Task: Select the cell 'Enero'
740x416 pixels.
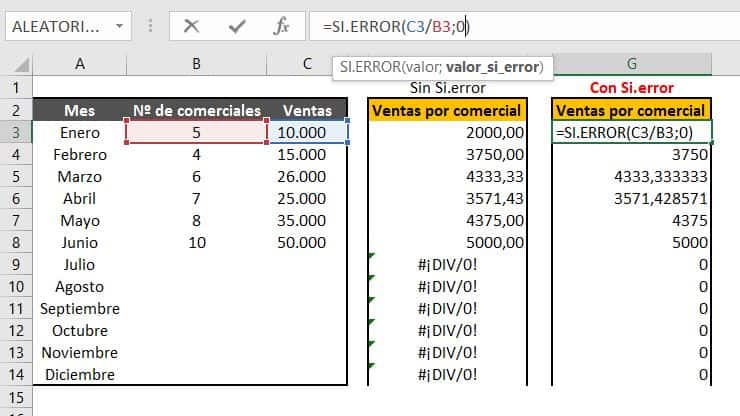Action: 80,133
